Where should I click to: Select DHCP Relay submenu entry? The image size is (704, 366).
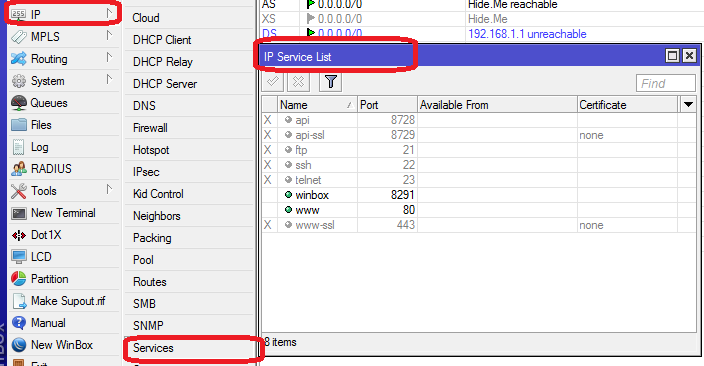point(189,62)
